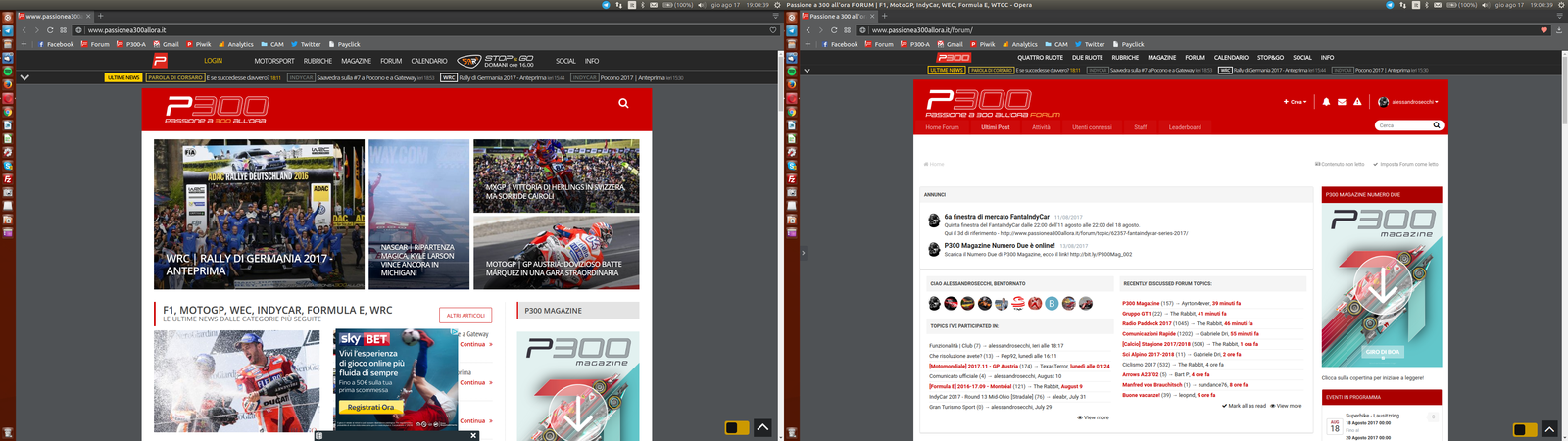Toggle the yellow night-mode switch in right window
Image resolution: width=1568 pixels, height=441 pixels.
[1524, 429]
